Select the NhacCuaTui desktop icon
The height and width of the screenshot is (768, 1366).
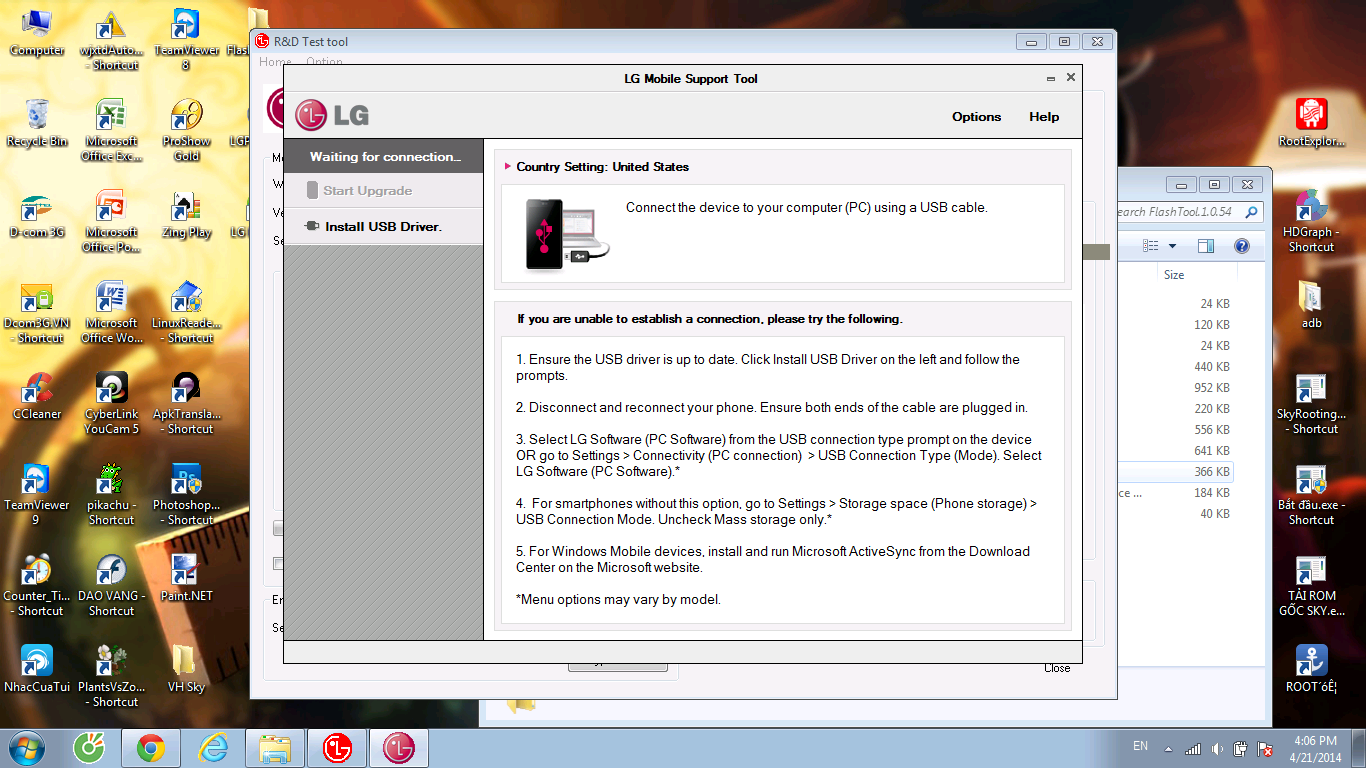37,669
